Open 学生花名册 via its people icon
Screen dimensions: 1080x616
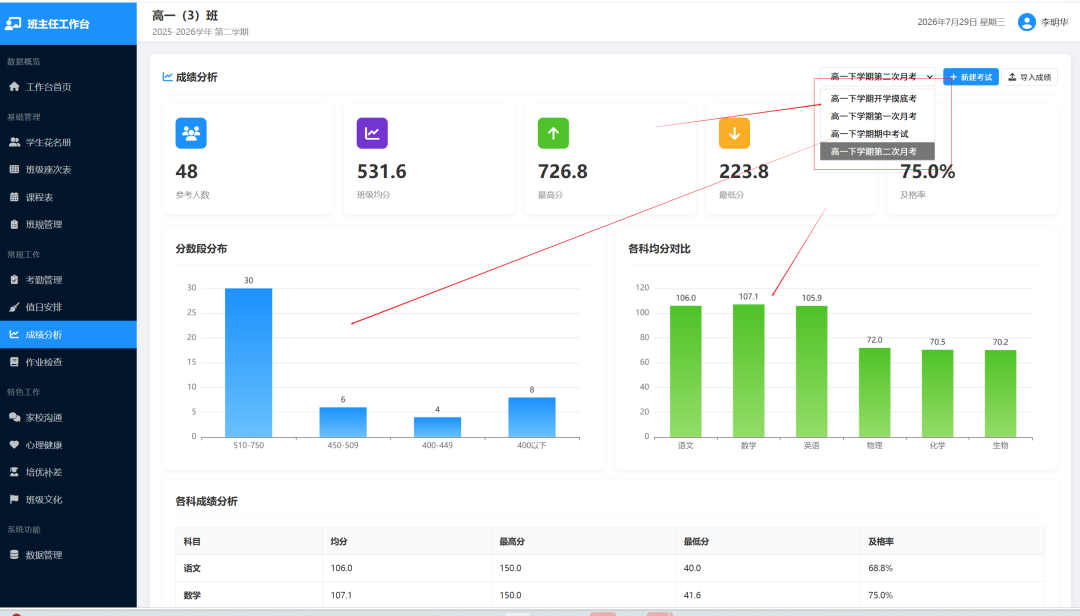[14, 142]
